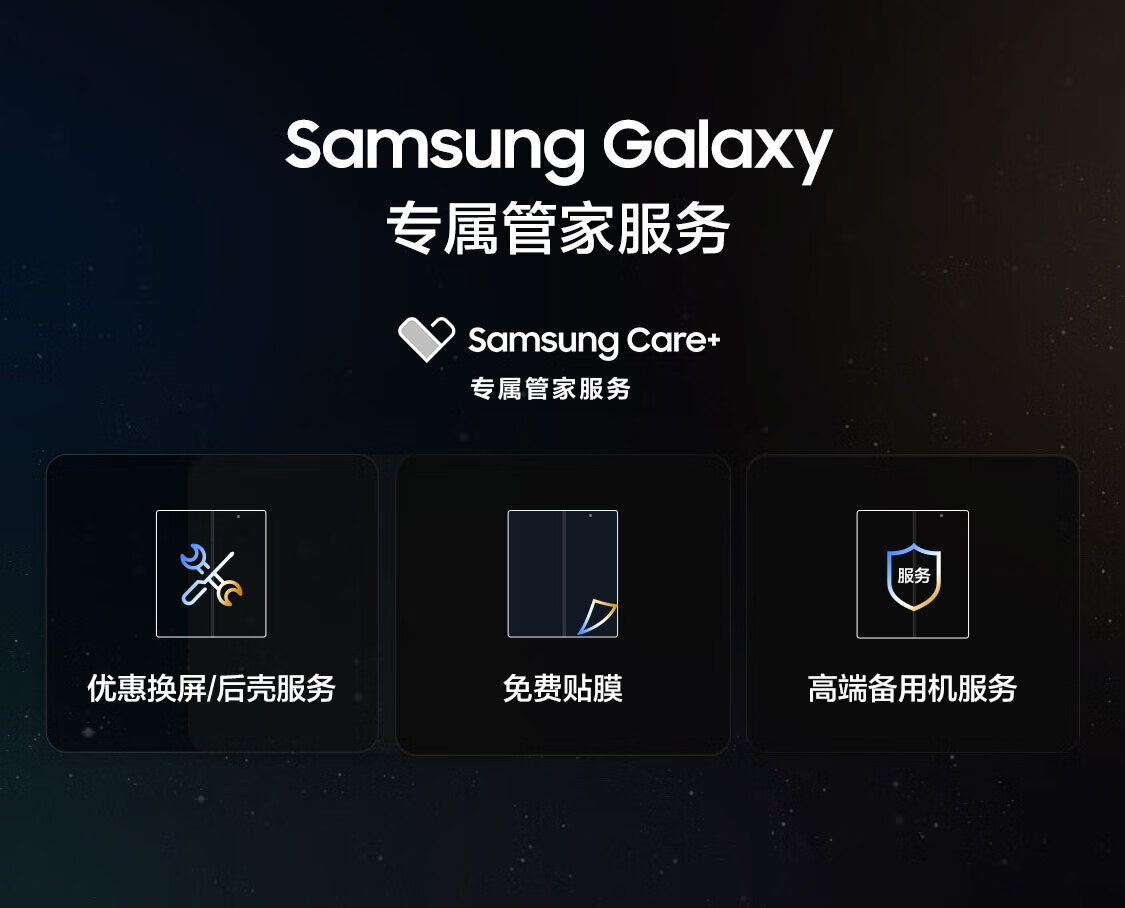1125x908 pixels.
Task: Tap the shield icon marked 服务
Action: tap(913, 577)
